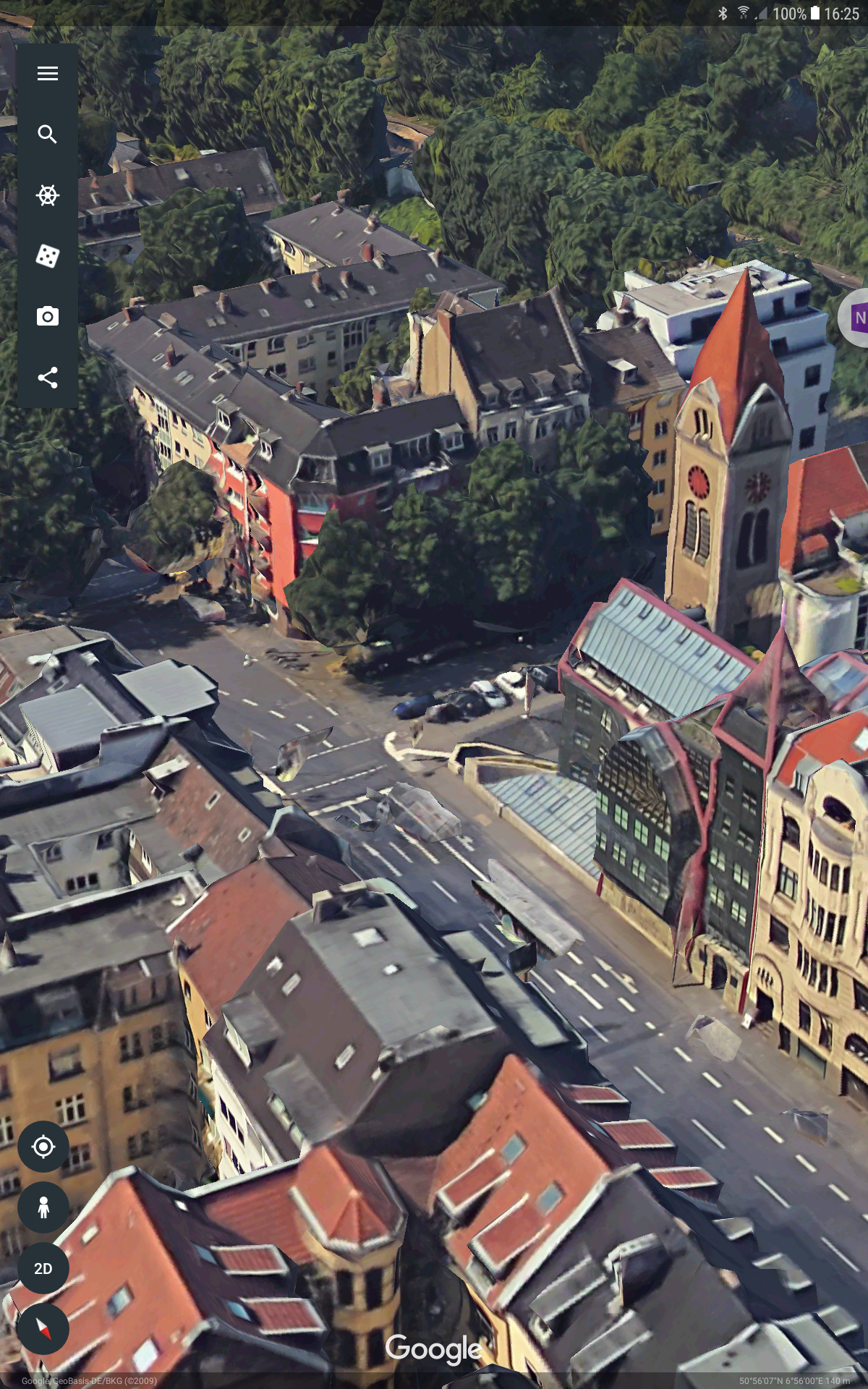Tap the Wi-Fi status icon

pos(743,13)
